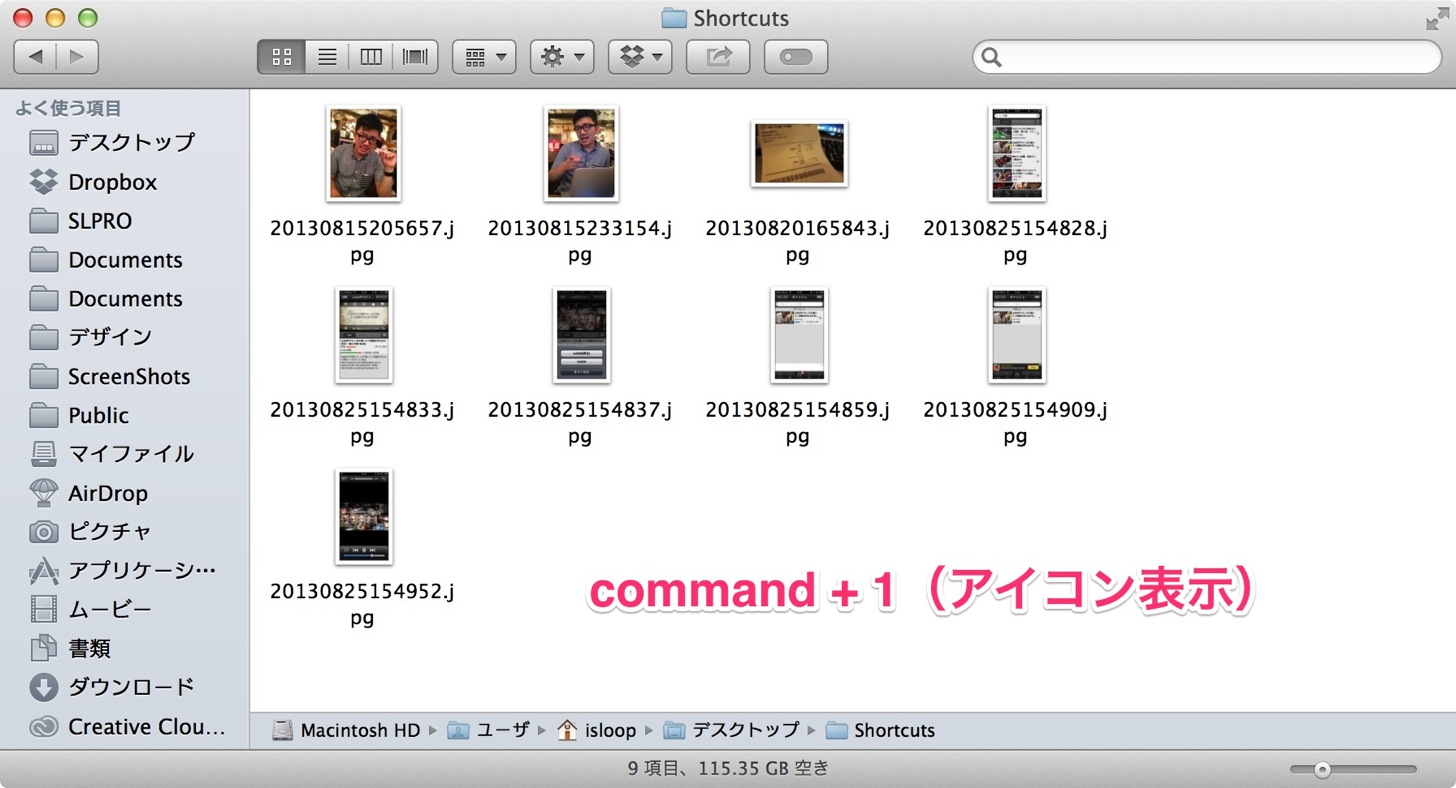Viewport: 1456px width, 788px height.
Task: Click the アプリケーション icon in sidebar
Action: point(44,571)
